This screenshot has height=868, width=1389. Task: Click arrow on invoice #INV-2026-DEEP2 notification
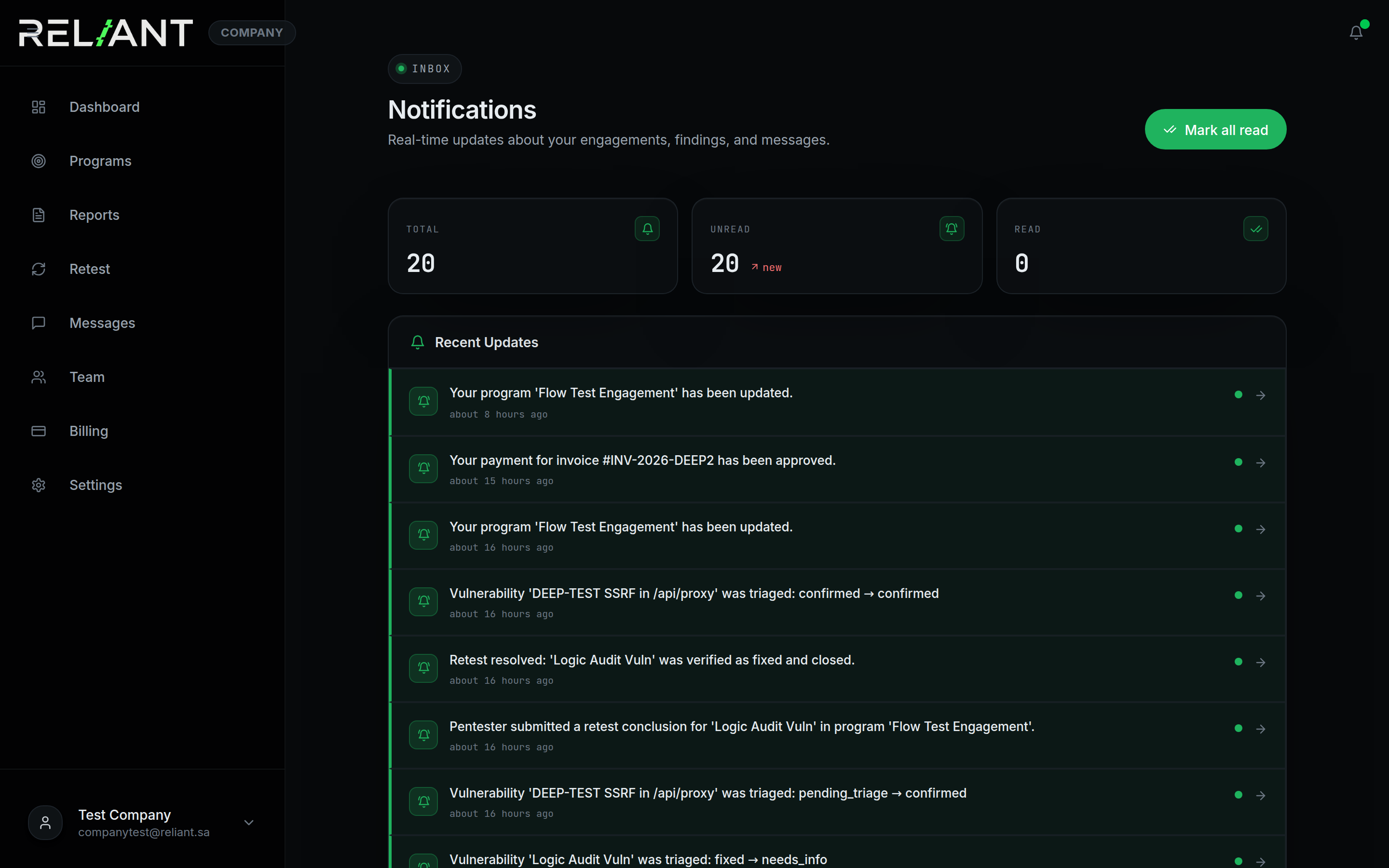pos(1260,463)
